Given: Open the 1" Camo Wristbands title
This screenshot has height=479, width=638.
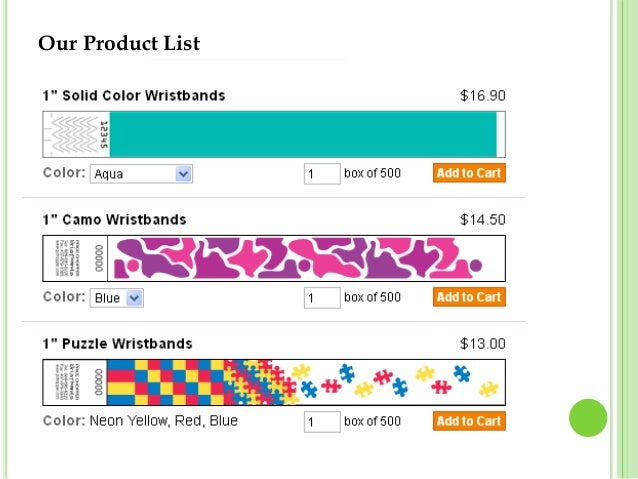Looking at the screenshot, I should (114, 219).
